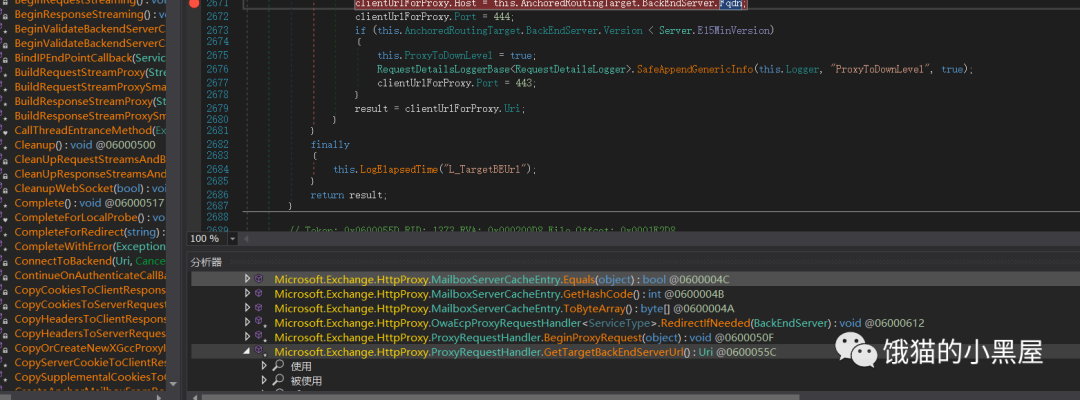
Task: Click the magnifier icon next to 被使用
Action: click(278, 380)
